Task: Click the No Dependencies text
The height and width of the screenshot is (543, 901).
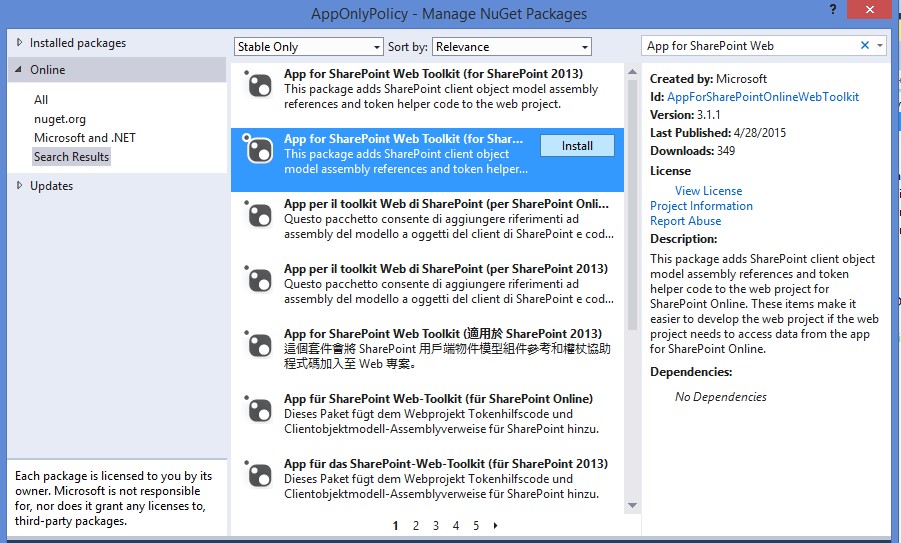Action: (721, 396)
